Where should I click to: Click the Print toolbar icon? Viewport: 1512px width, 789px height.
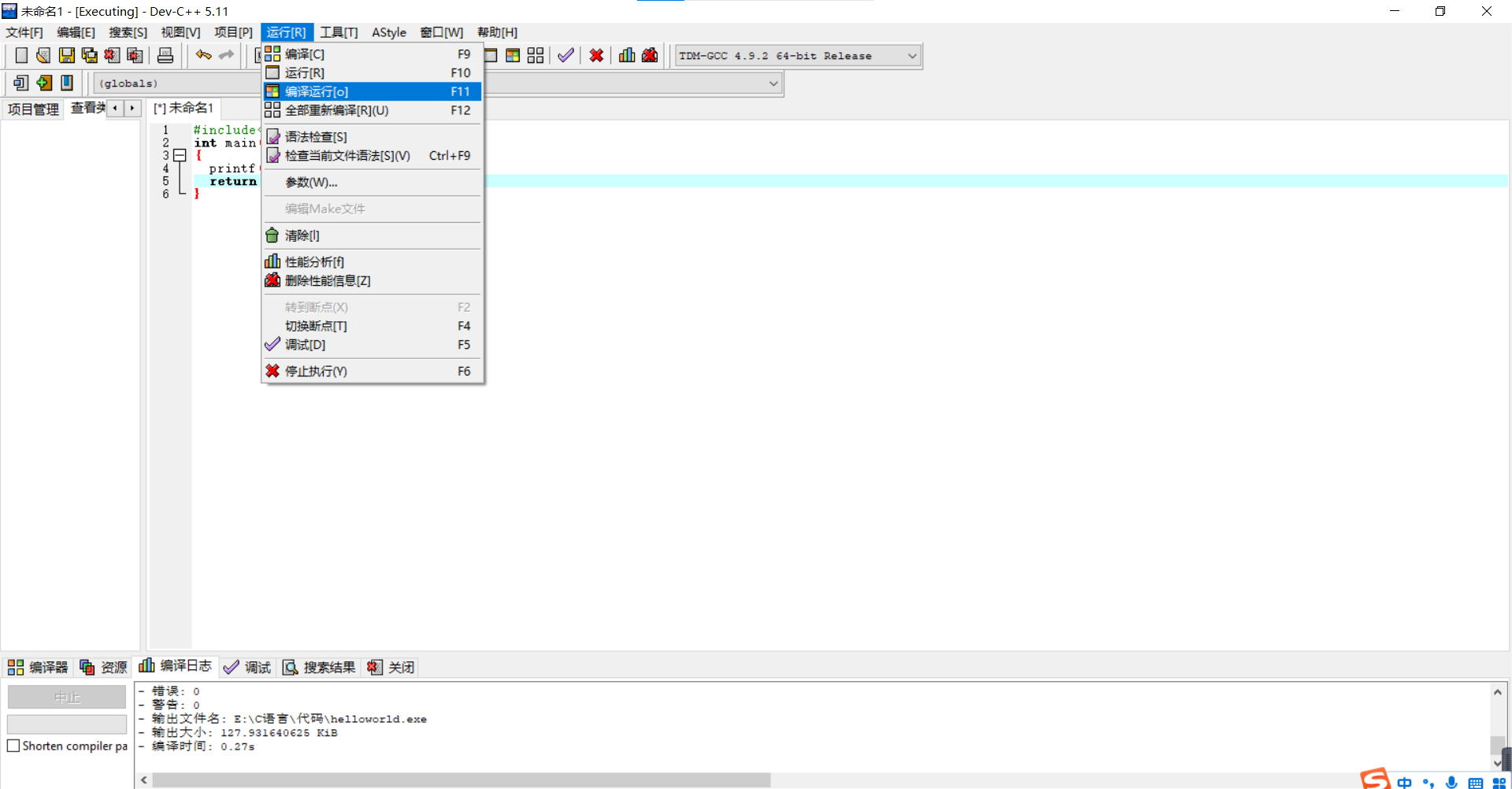pyautogui.click(x=165, y=55)
